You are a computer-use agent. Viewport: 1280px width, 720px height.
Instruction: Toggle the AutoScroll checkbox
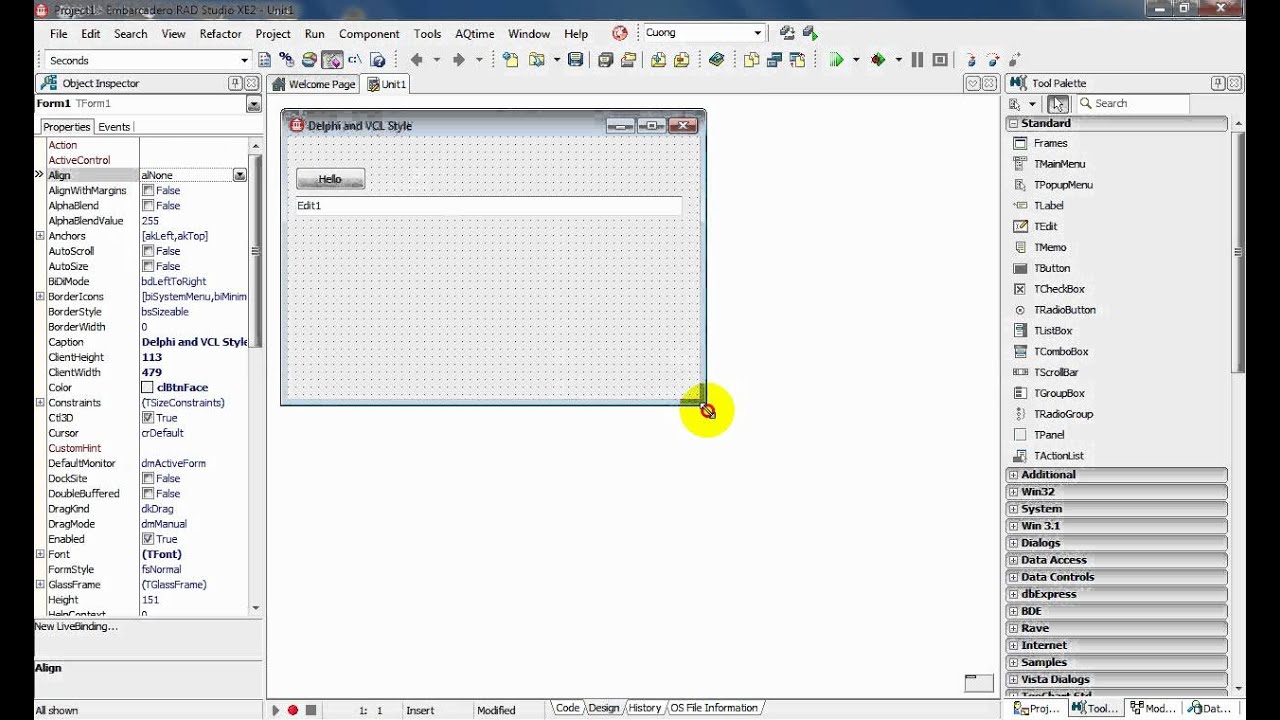(x=148, y=251)
